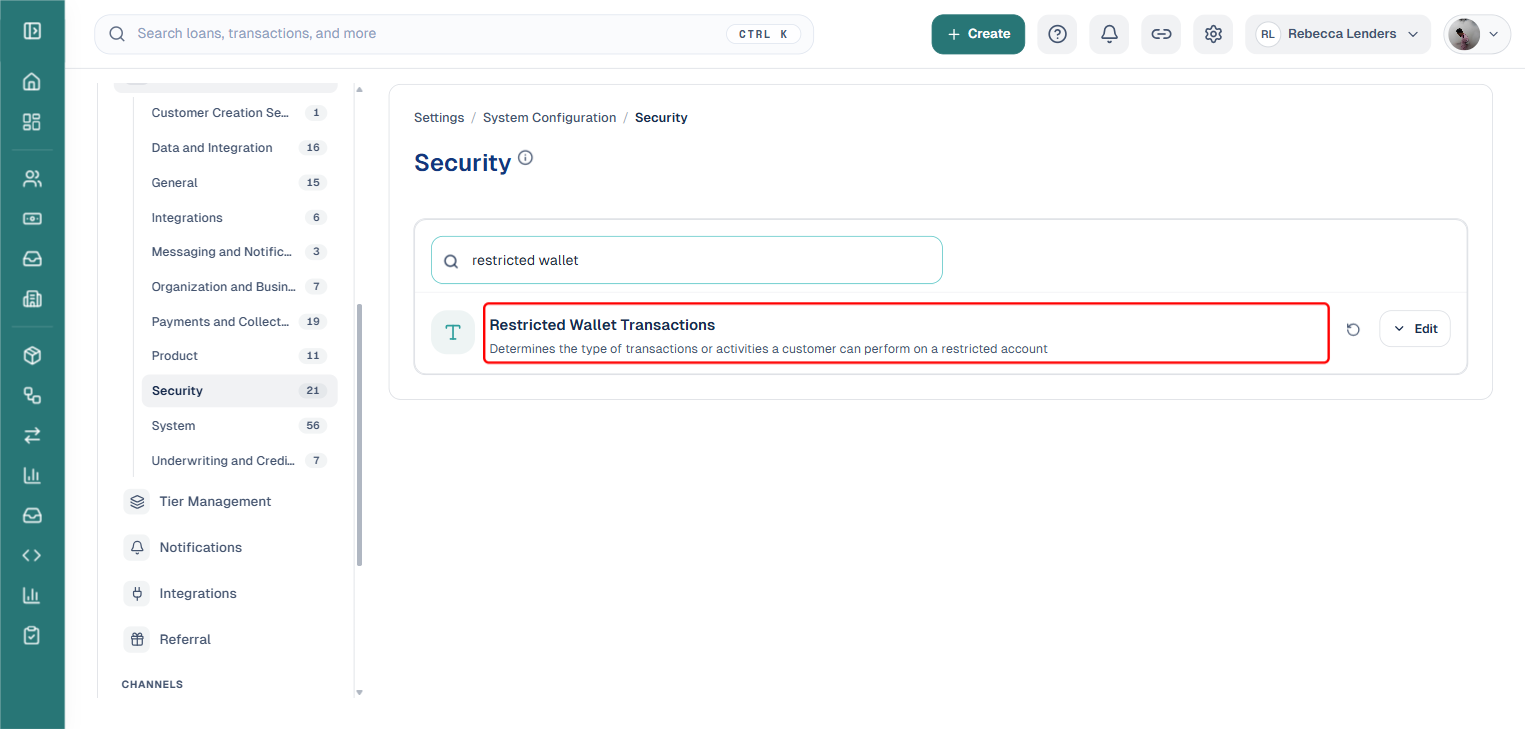Image resolution: width=1535 pixels, height=730 pixels.
Task: Select Payments and Collections category
Action: click(x=239, y=322)
